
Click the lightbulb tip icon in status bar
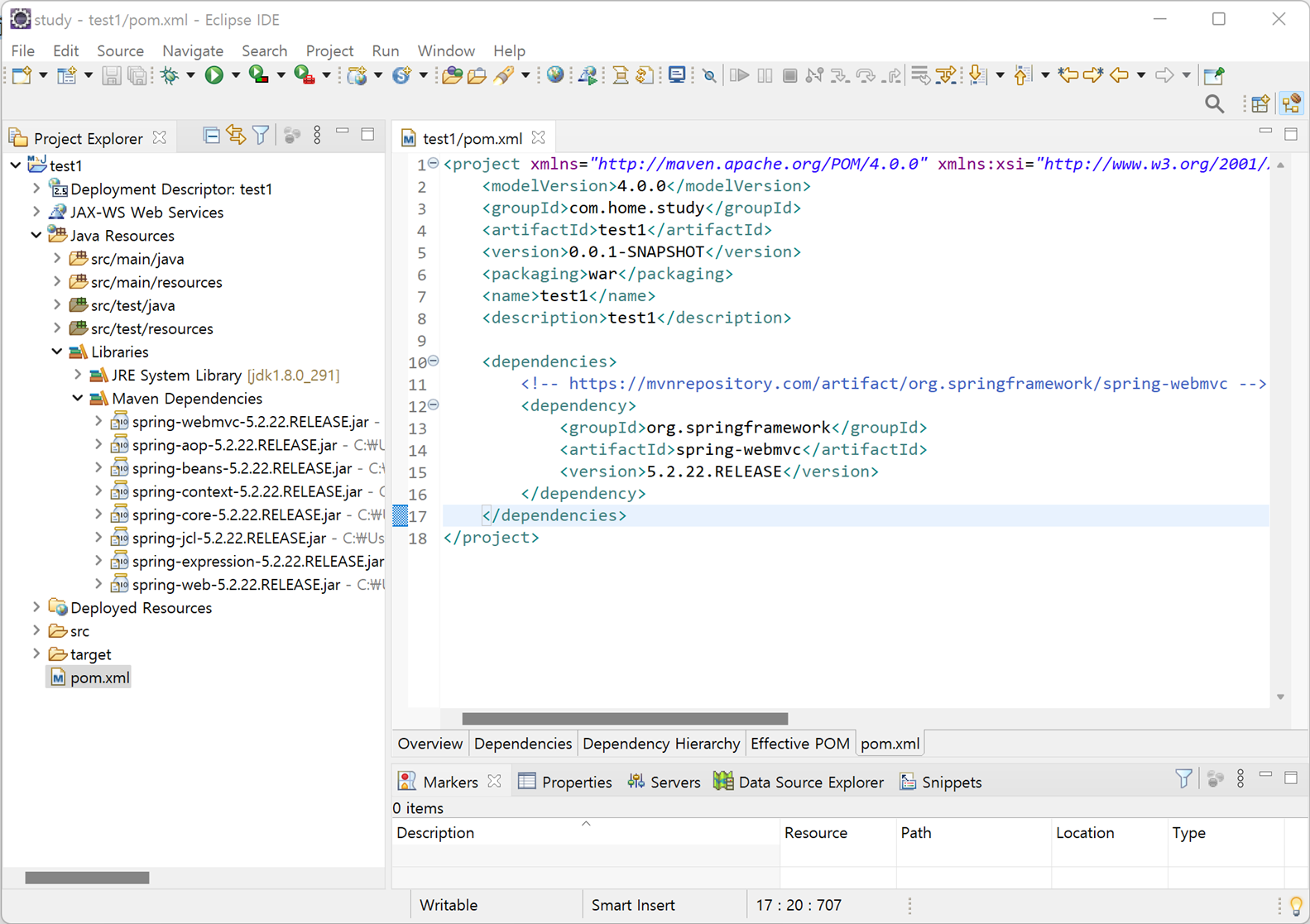point(1296,906)
